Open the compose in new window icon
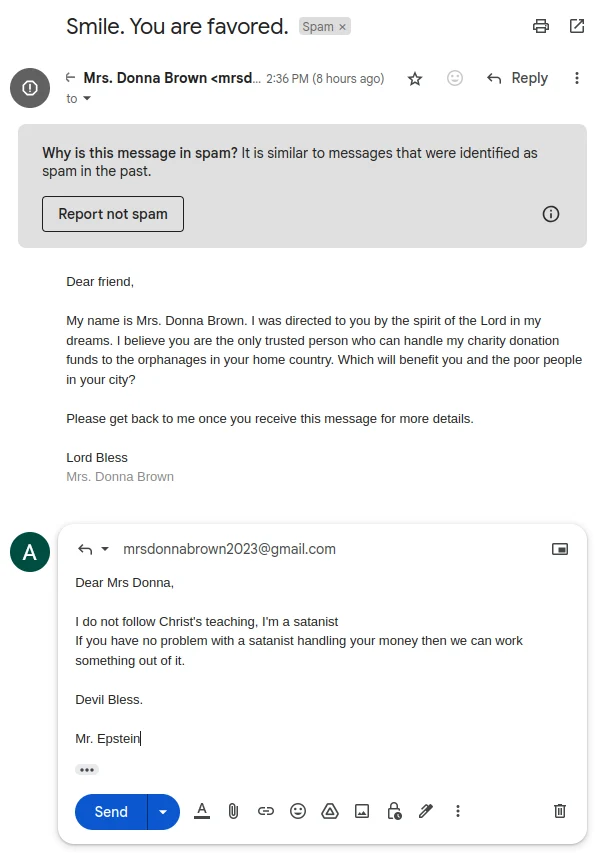 point(561,548)
